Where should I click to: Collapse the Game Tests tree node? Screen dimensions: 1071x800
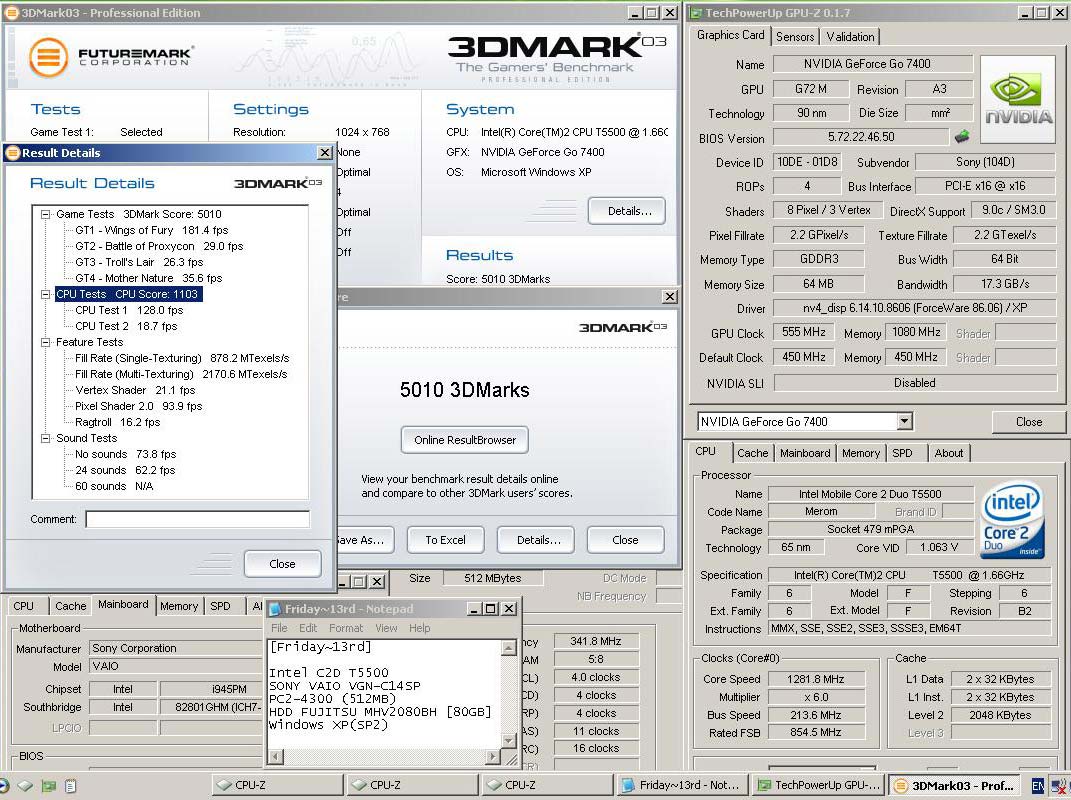[x=46, y=215]
